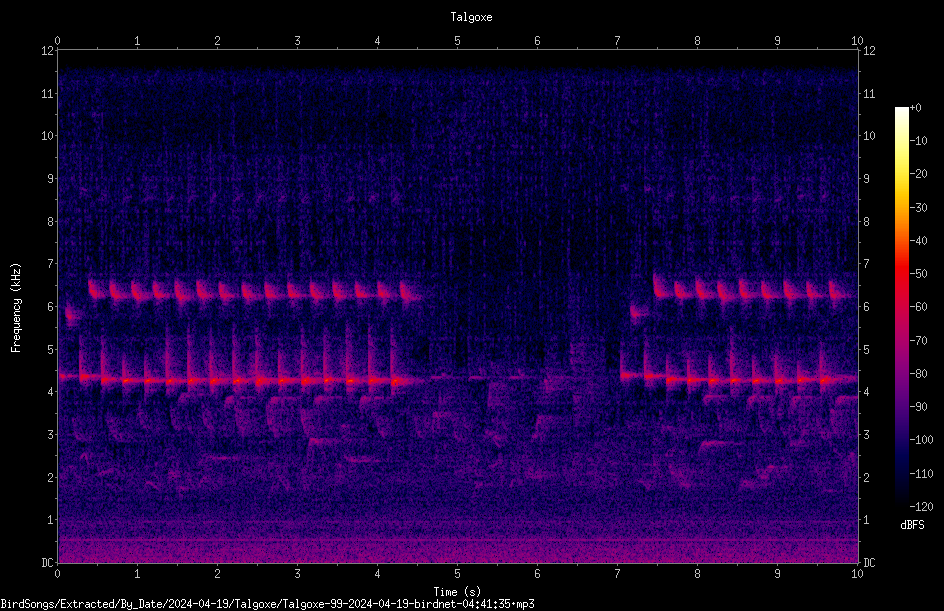Image resolution: width=944 pixels, height=611 pixels.
Task: Click the dBFS colorbar label
Action: (912, 525)
